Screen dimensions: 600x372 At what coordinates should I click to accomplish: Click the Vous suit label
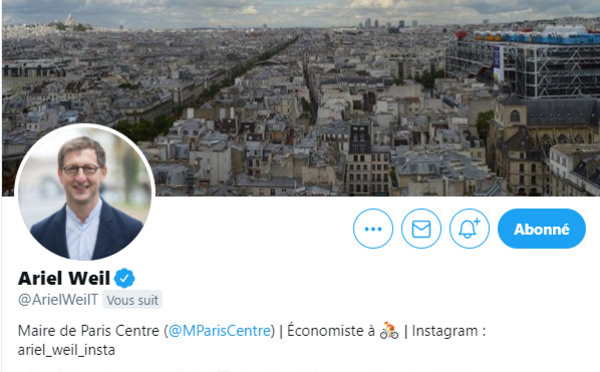[132, 300]
